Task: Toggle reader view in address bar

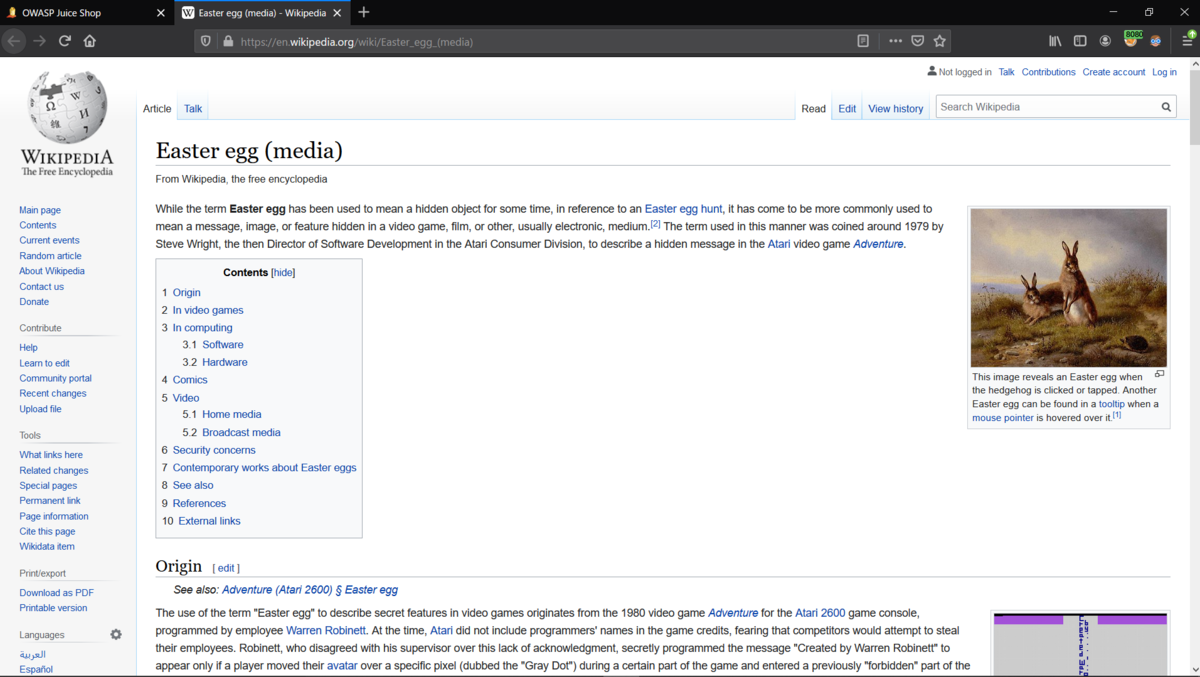Action: 863,41
